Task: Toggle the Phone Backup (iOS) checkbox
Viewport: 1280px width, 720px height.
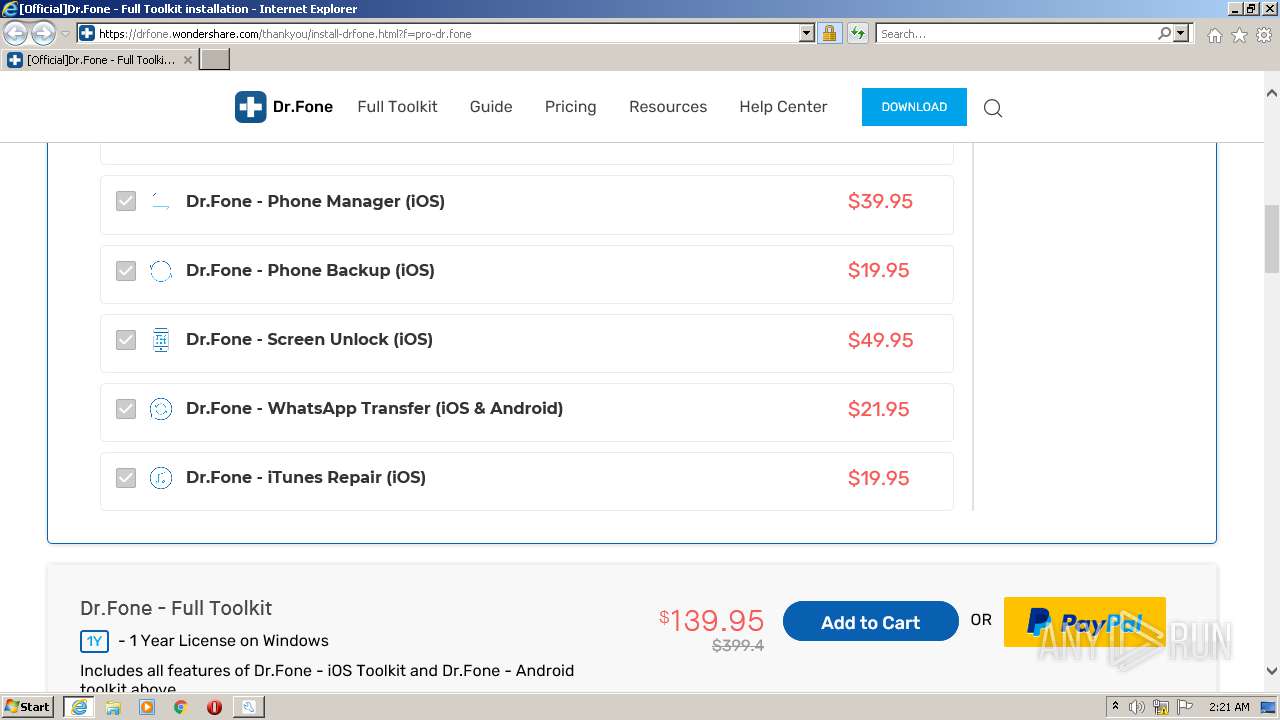Action: coord(125,271)
